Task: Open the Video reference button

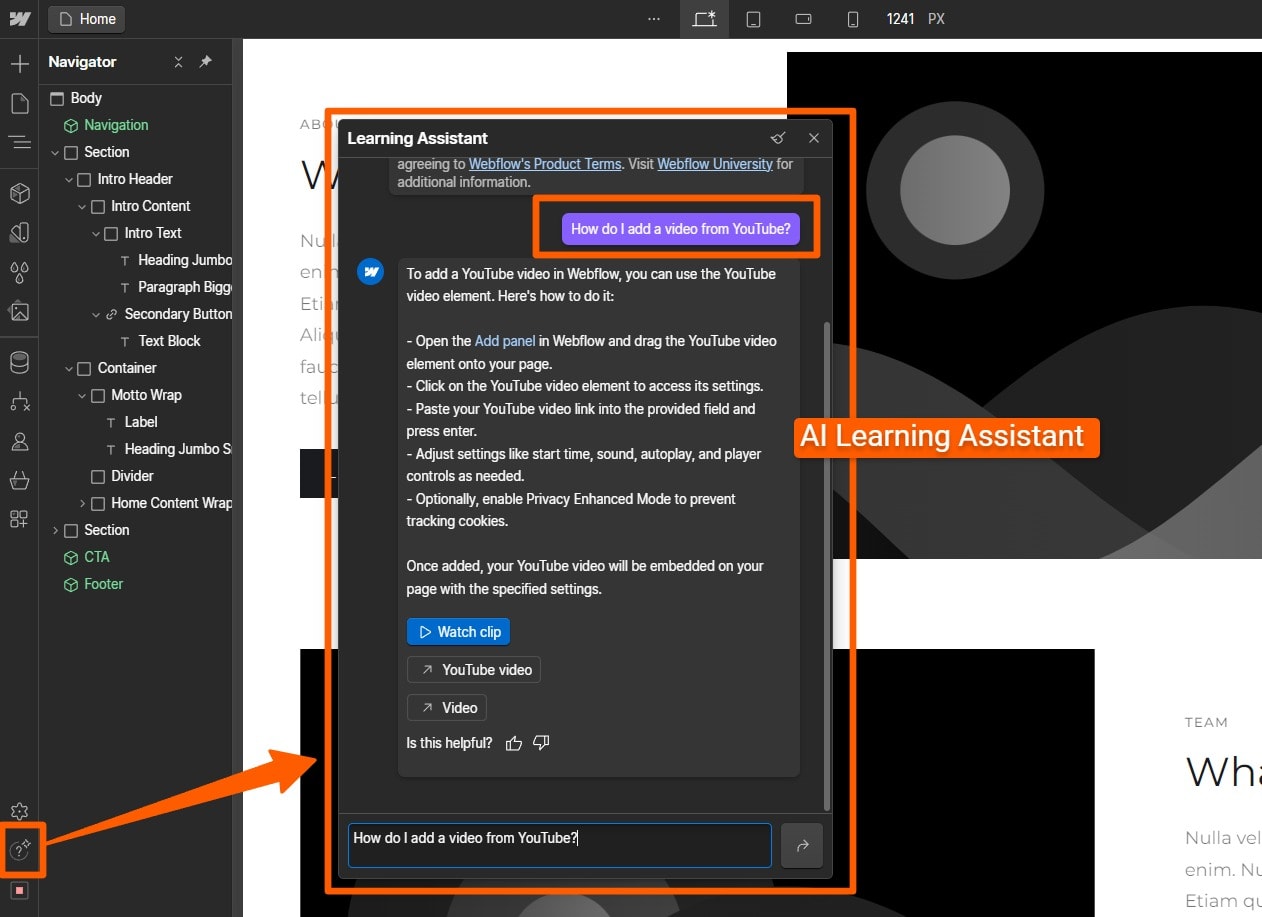Action: tap(447, 708)
